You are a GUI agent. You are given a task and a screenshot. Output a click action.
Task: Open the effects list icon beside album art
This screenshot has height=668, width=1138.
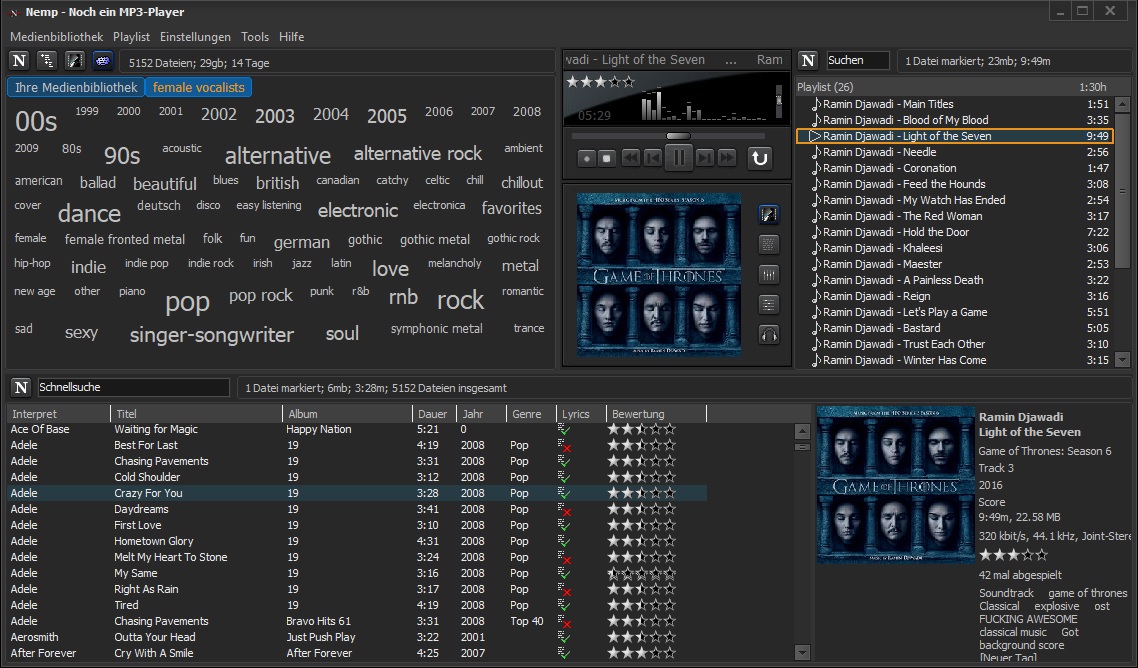pos(769,305)
